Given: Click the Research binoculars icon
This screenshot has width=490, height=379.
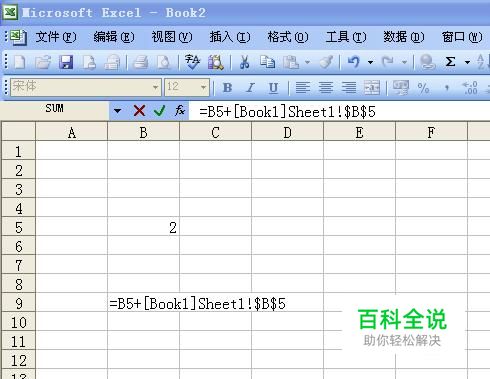Looking at the screenshot, I should [216, 62].
